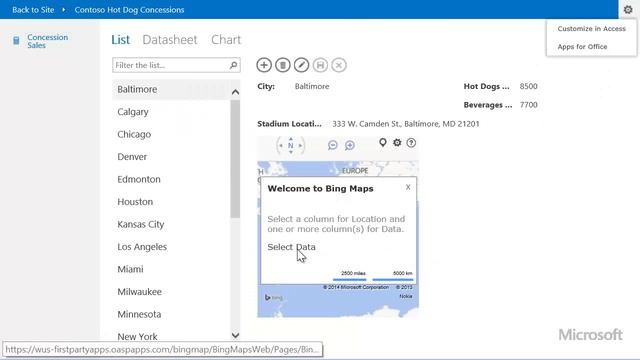Click the Hot Dogs value 8500
Image resolution: width=640 pixels, height=360 pixels.
(528, 86)
